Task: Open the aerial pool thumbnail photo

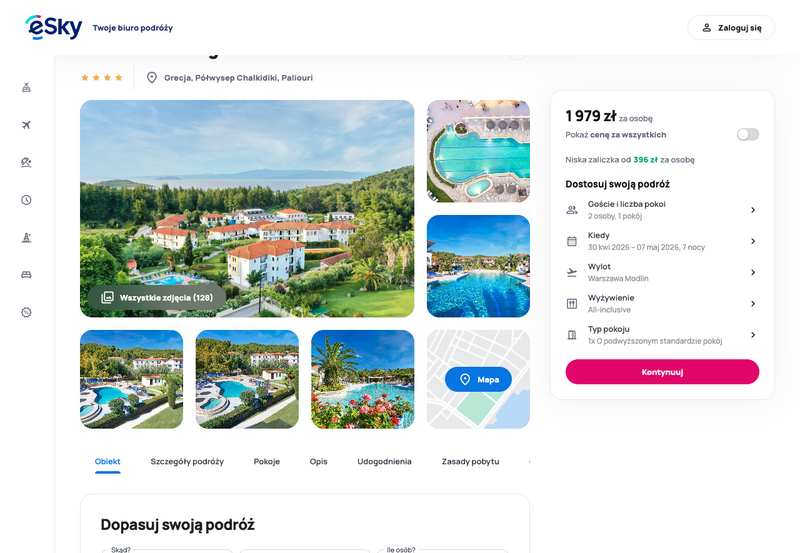Action: 478,151
